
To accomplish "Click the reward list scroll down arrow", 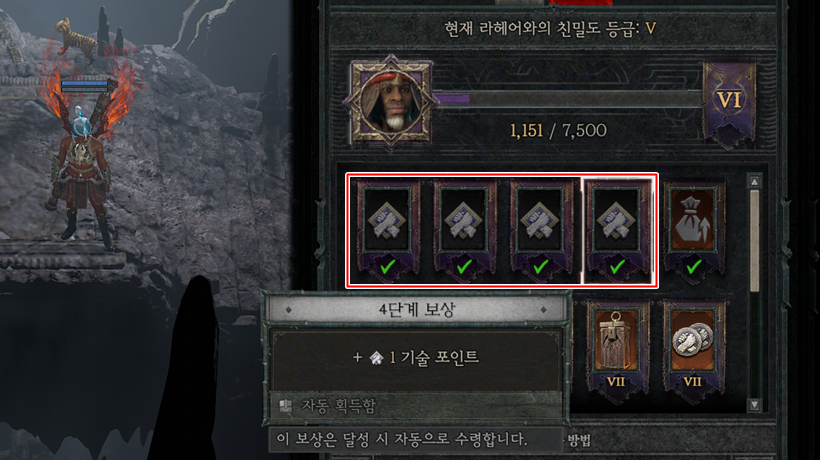I will (x=754, y=405).
